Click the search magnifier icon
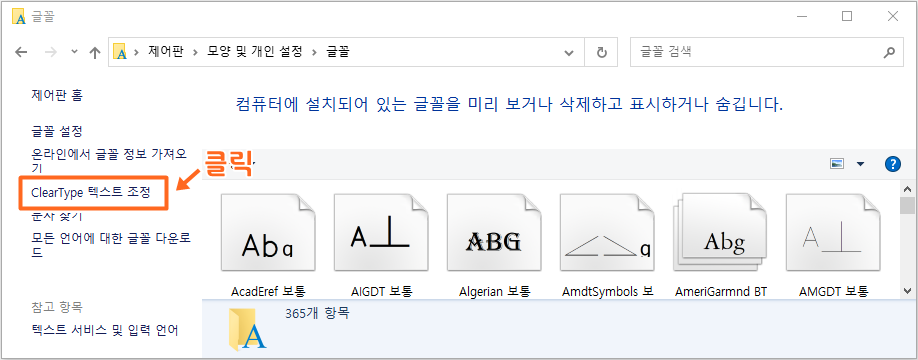The width and height of the screenshot is (918, 360). (889, 52)
